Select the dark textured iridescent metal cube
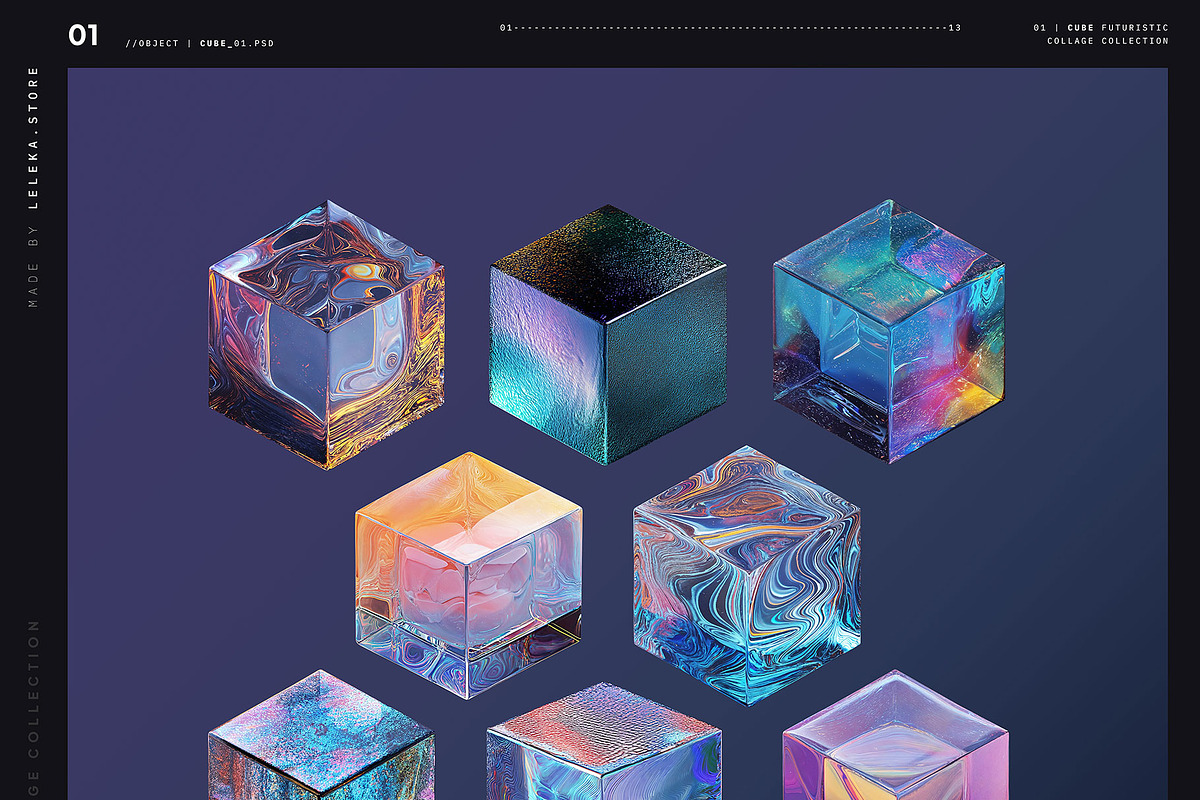Viewport: 1200px width, 800px height. point(609,335)
